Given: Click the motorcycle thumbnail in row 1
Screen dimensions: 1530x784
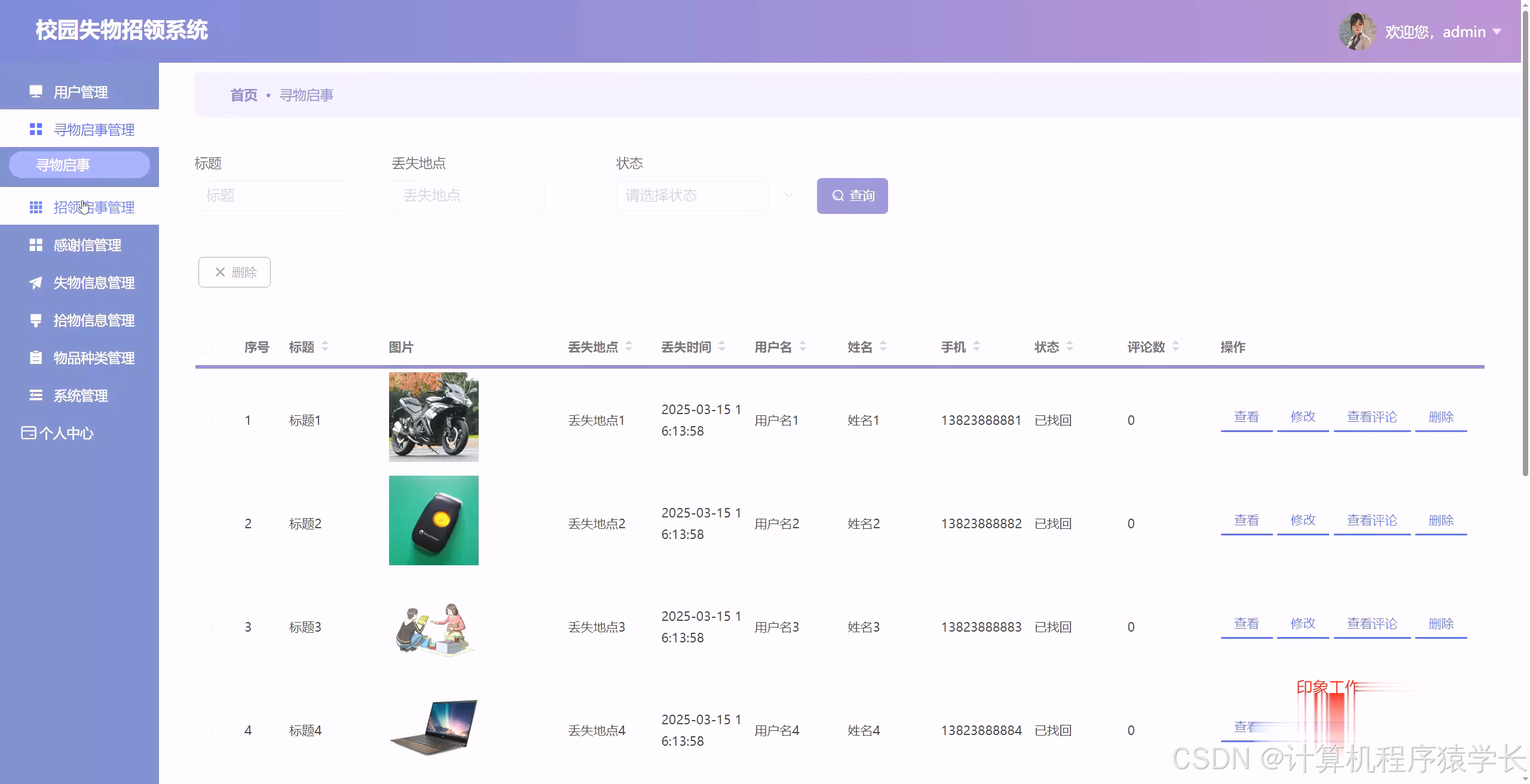Looking at the screenshot, I should click(x=433, y=416).
